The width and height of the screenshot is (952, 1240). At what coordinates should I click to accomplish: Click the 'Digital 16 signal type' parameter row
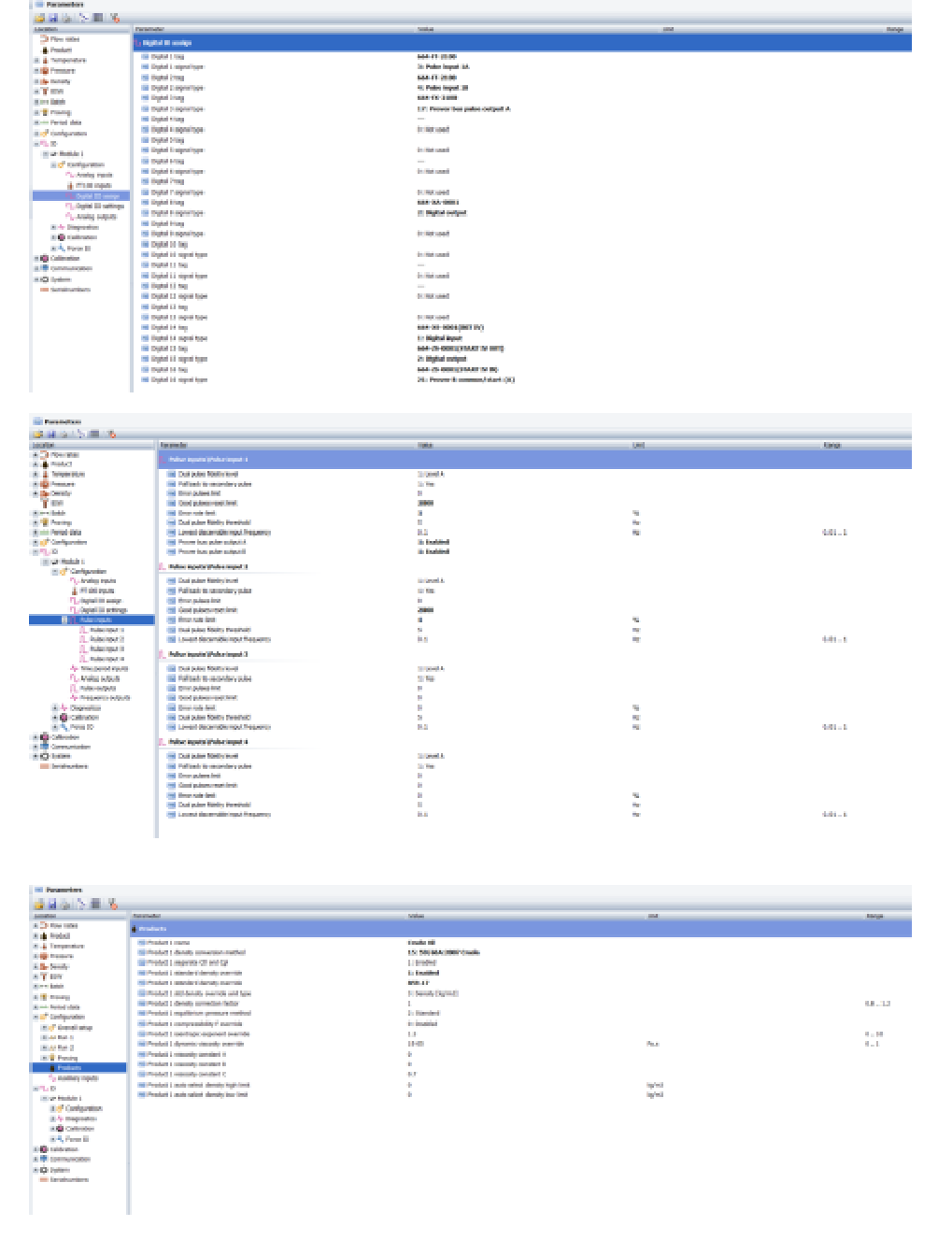point(523,380)
